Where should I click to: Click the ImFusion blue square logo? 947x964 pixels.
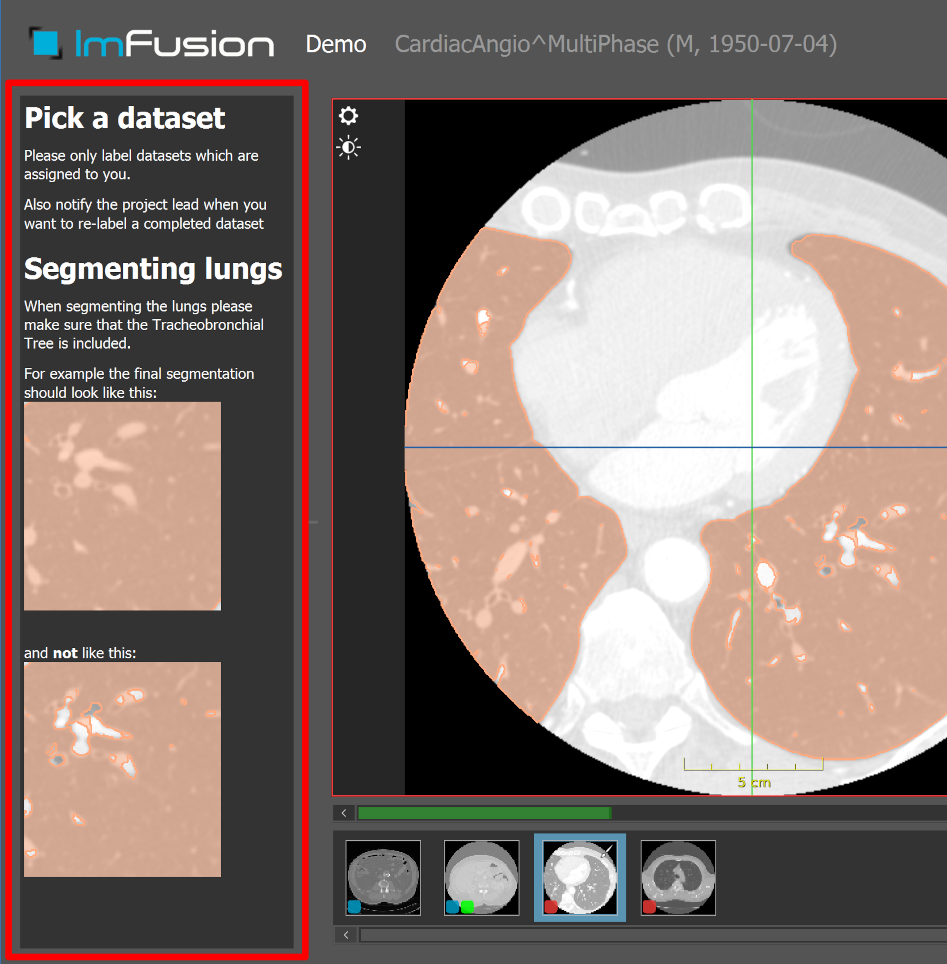click(x=46, y=44)
